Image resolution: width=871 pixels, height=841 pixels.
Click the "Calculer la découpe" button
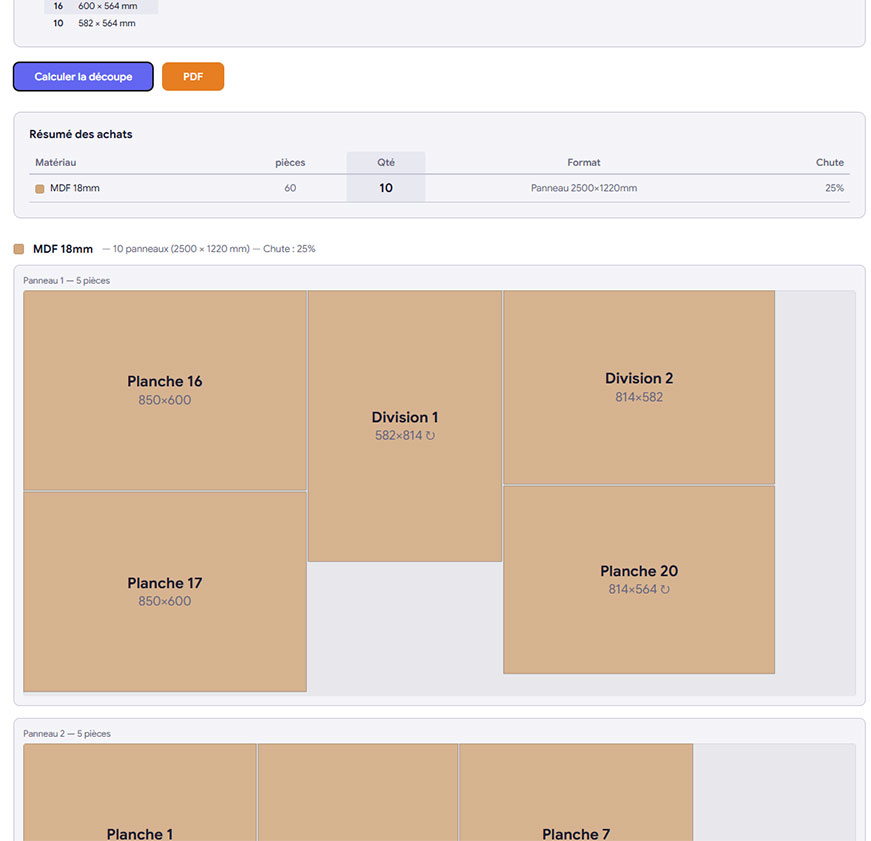[83, 76]
